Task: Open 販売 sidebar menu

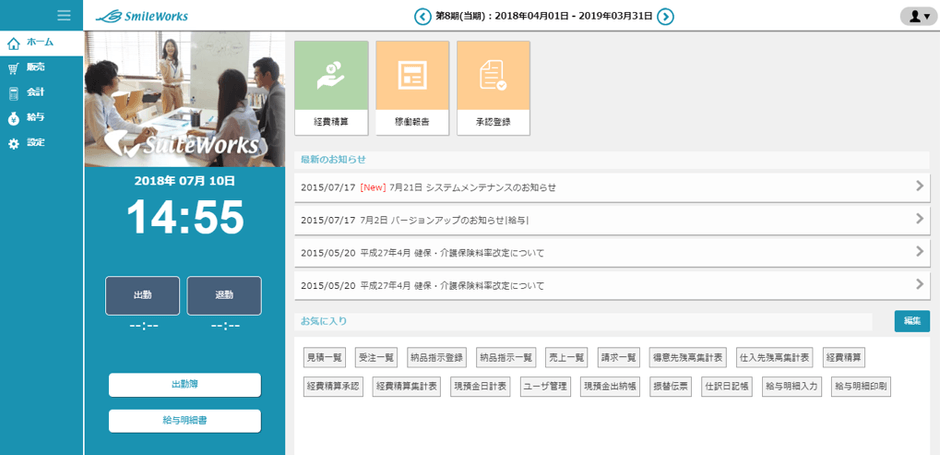Action: click(40, 67)
